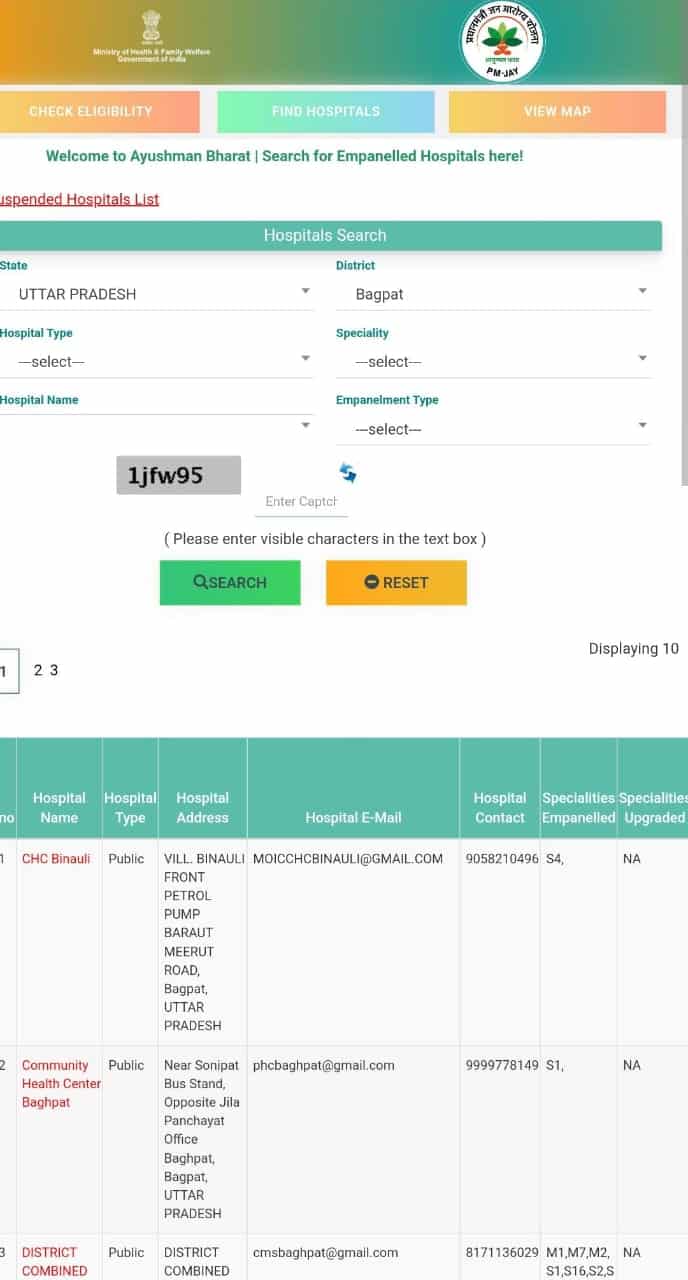The height and width of the screenshot is (1280, 688).
Task: Open the CHECK ELIGIBILITY tab
Action: 99,111
